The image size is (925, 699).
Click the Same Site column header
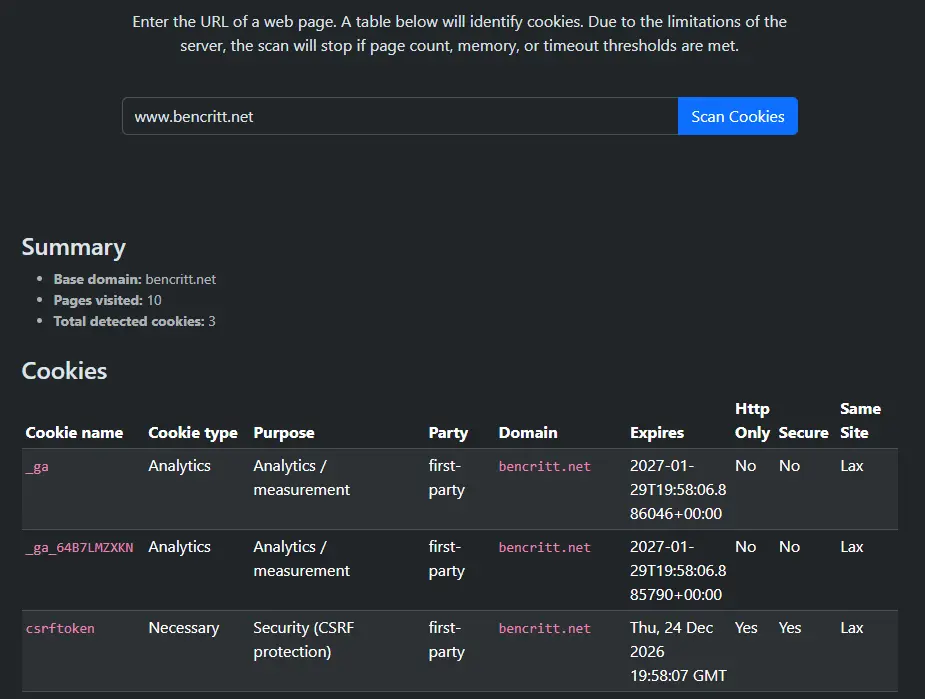click(x=860, y=421)
